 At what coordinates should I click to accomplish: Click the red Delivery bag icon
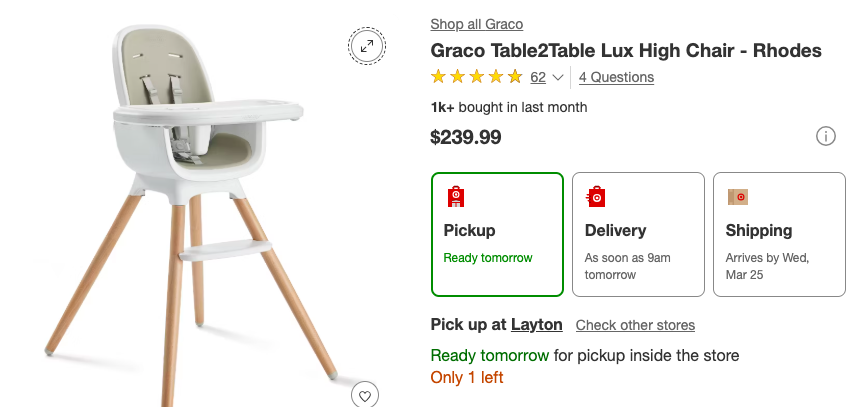click(x=596, y=196)
